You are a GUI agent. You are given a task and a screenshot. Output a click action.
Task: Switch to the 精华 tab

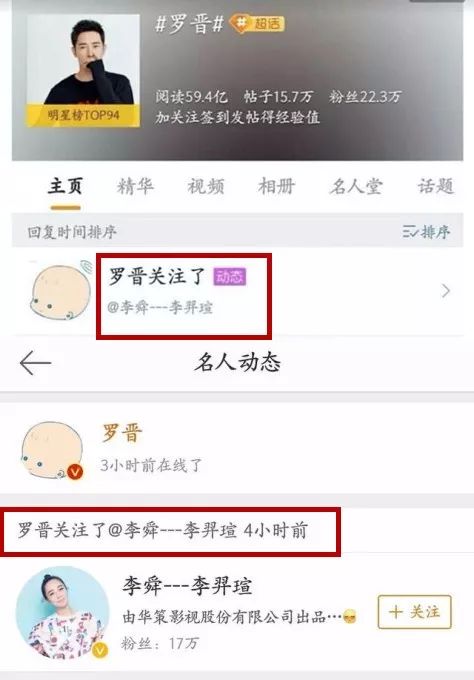point(135,186)
